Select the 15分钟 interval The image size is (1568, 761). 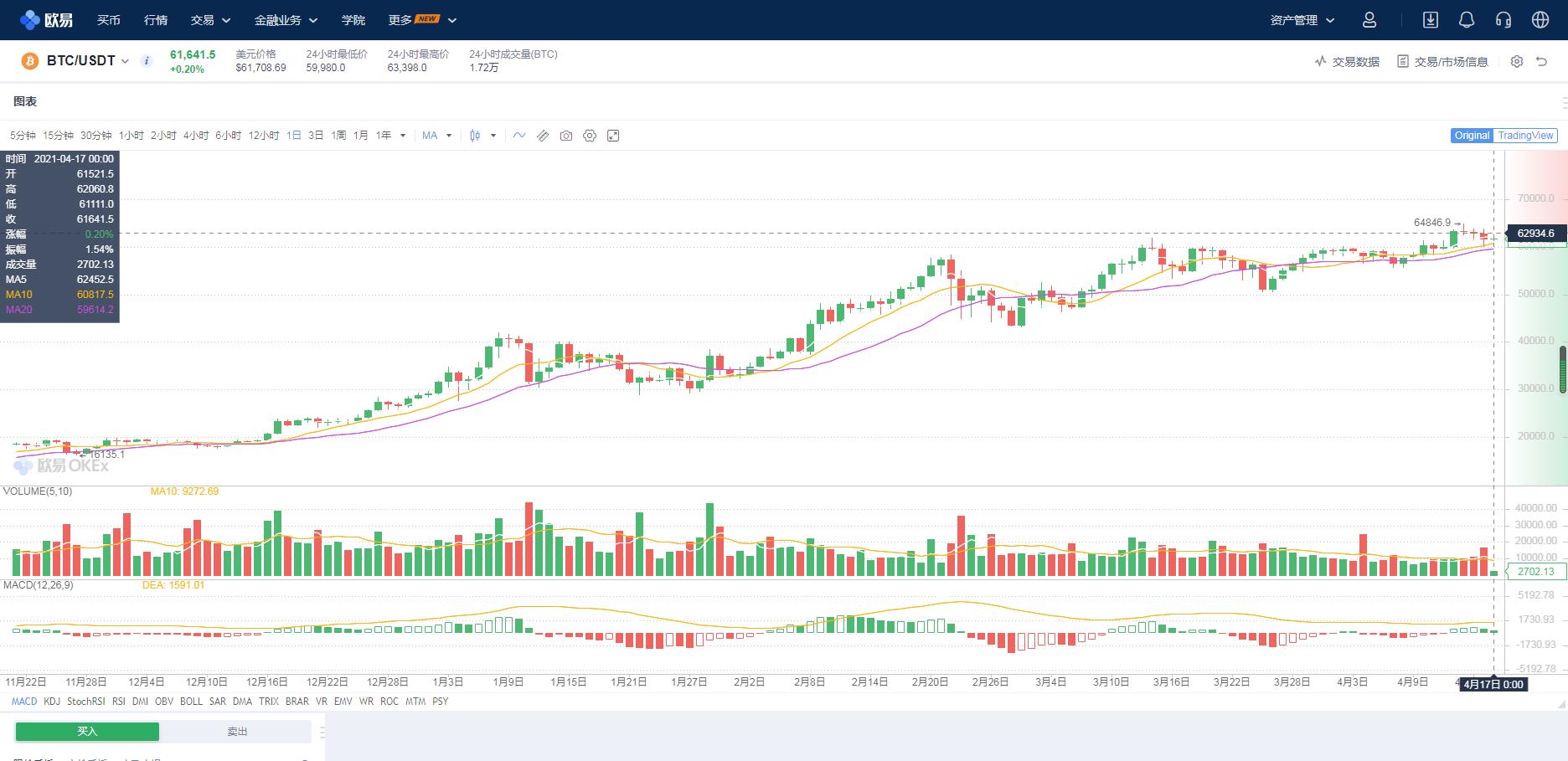58,136
